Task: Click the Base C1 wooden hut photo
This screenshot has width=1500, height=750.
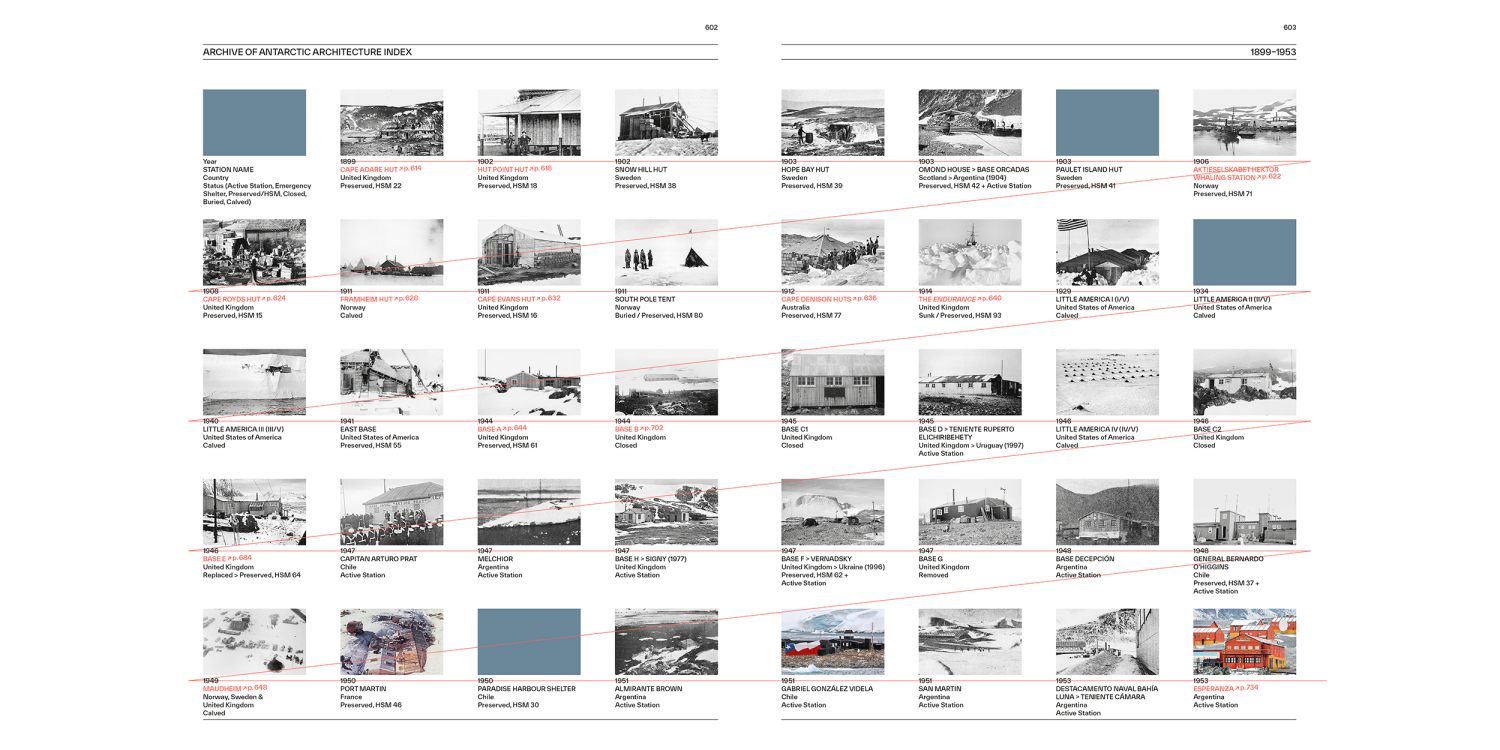Action: pyautogui.click(x=832, y=382)
